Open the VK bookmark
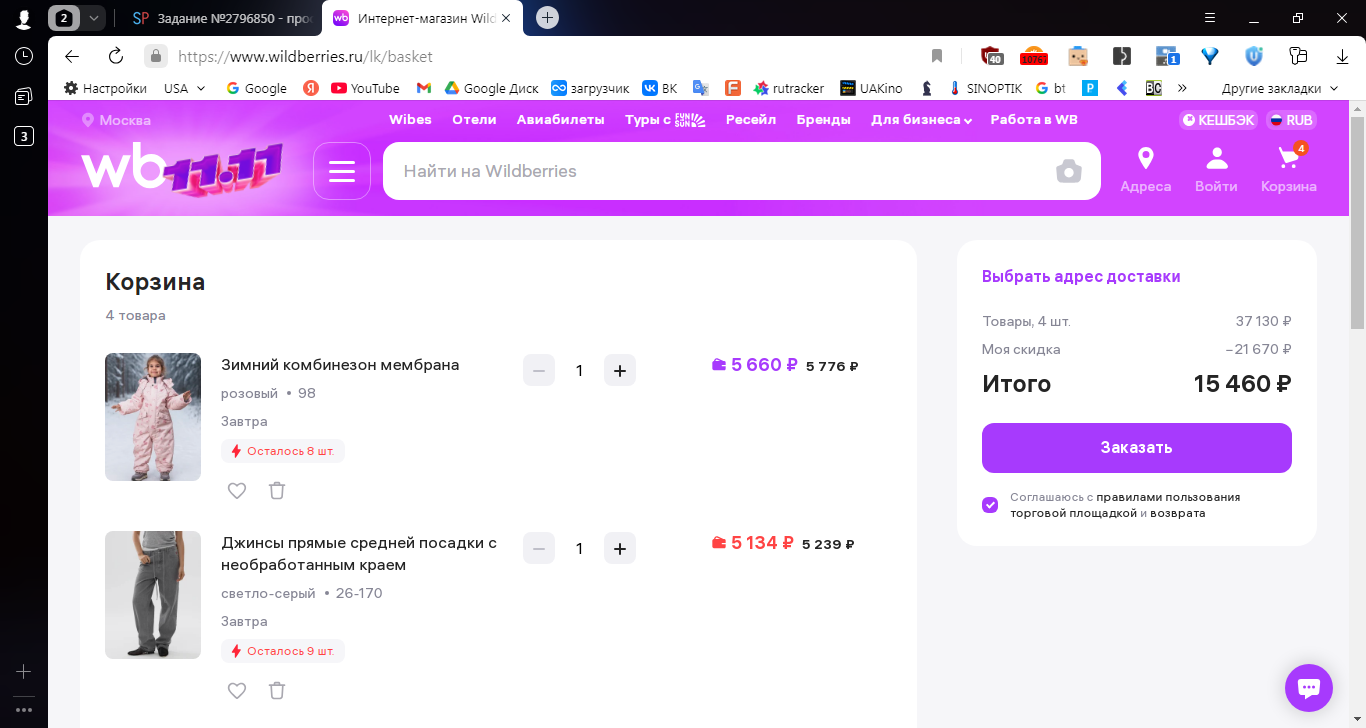 coord(660,88)
